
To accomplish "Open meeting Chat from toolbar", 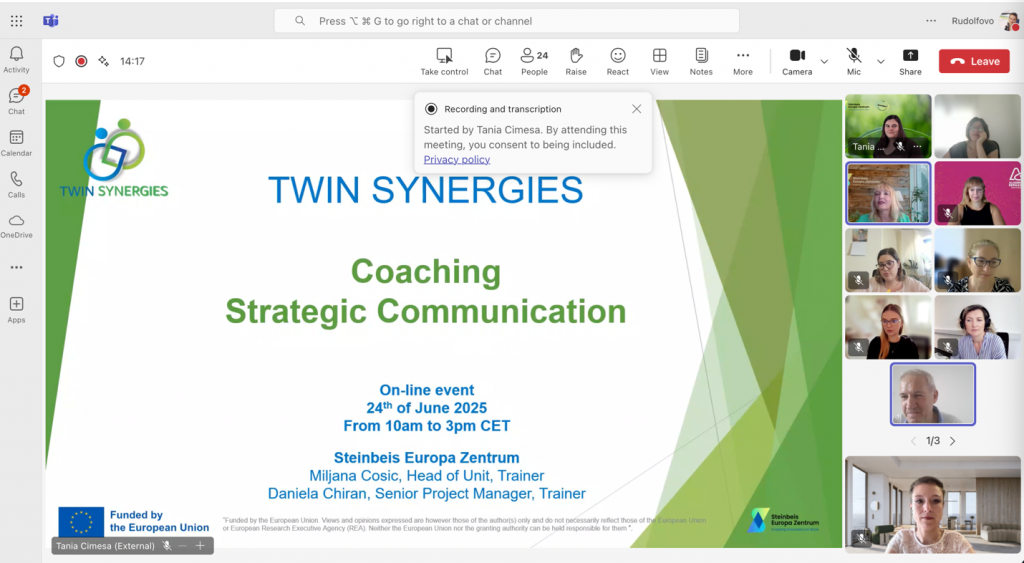I will [493, 62].
